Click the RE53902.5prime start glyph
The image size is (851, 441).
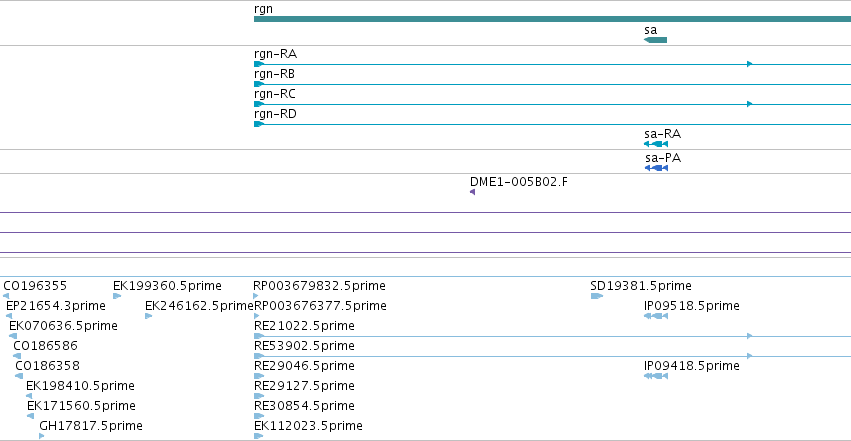259,356
